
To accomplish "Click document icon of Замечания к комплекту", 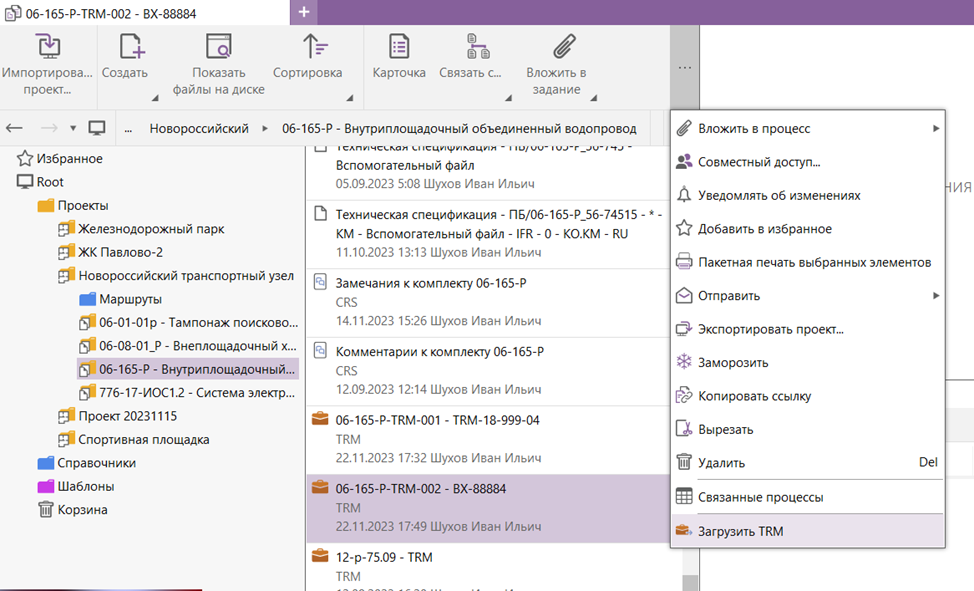I will point(320,282).
